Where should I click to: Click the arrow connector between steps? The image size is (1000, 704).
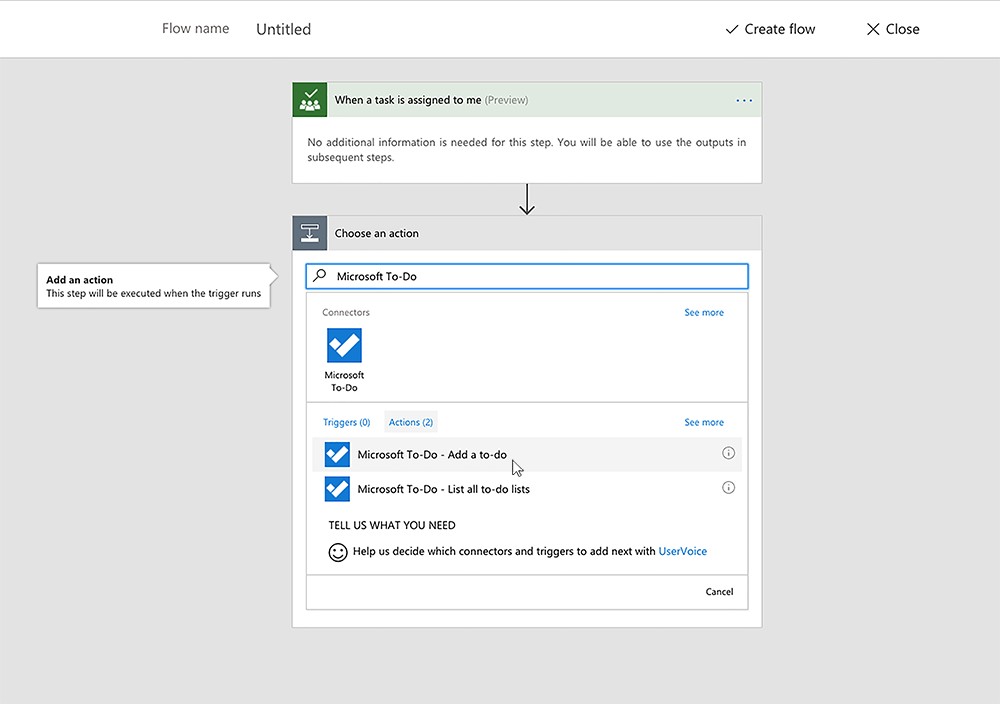pyautogui.click(x=527, y=199)
